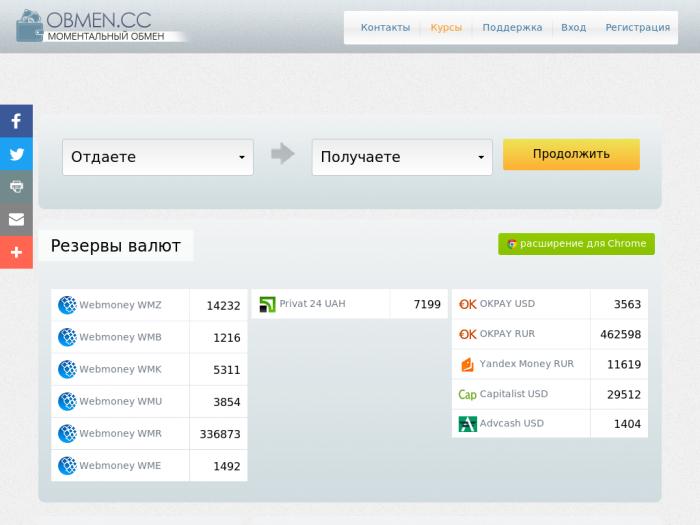Open the Отдаете currency dropdown

pyautogui.click(x=158, y=157)
